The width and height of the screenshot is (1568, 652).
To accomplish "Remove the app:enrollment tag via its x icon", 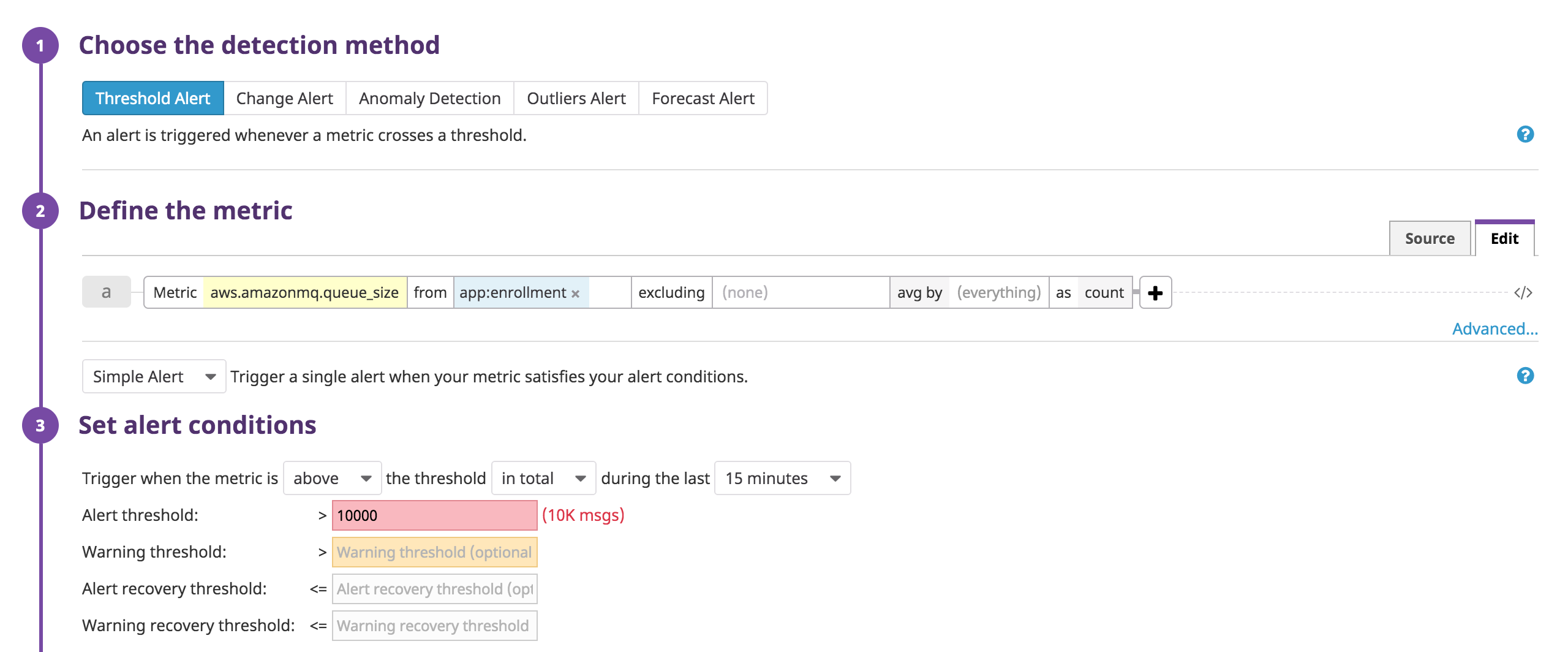I will tap(575, 294).
